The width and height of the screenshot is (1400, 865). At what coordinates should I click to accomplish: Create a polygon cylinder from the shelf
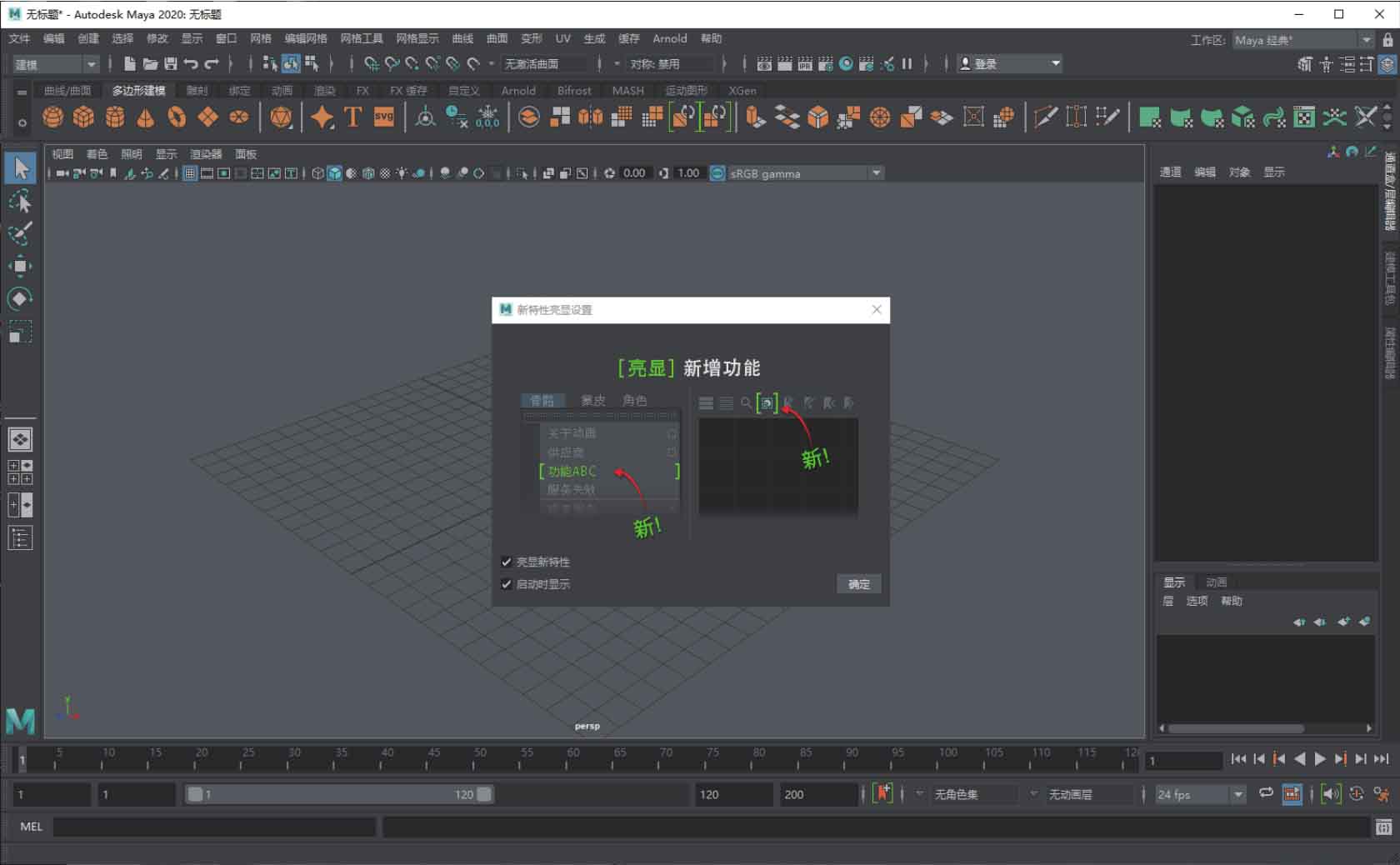tap(115, 117)
